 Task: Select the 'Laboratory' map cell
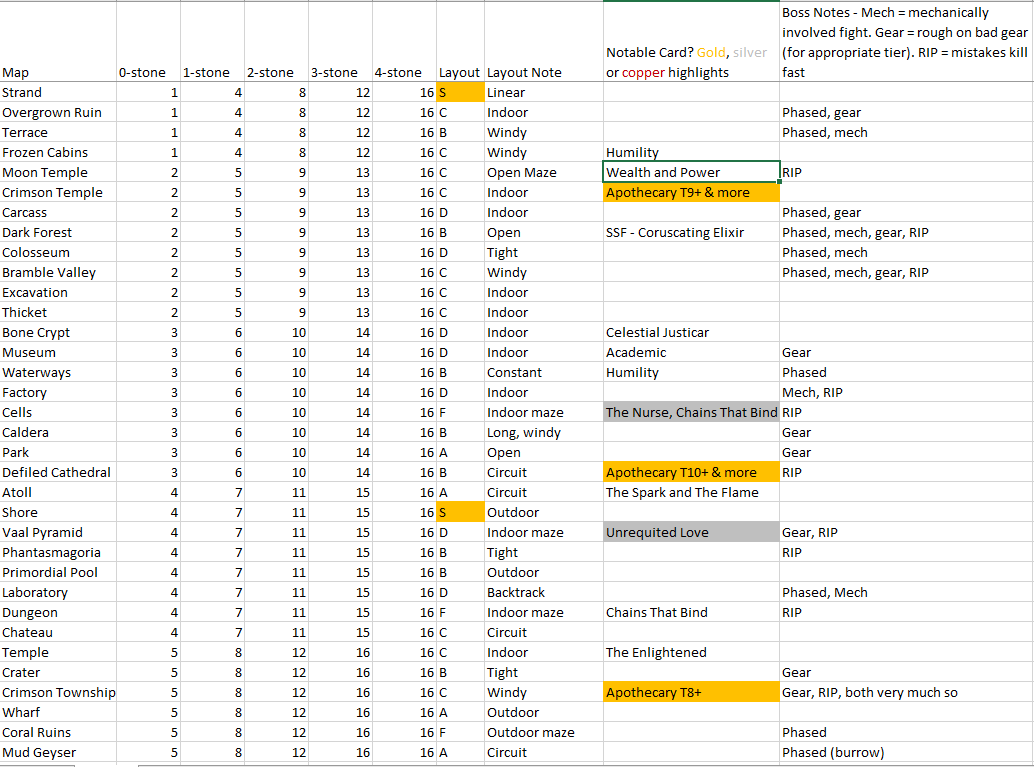(58, 592)
